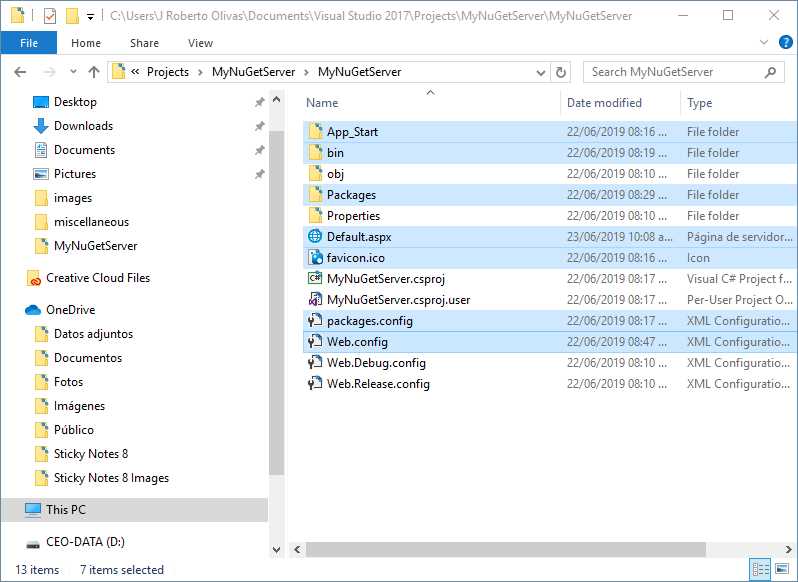Viewport: 798px width, 582px height.
Task: Select the CEO-DATA (D:) drive
Action: (x=85, y=542)
